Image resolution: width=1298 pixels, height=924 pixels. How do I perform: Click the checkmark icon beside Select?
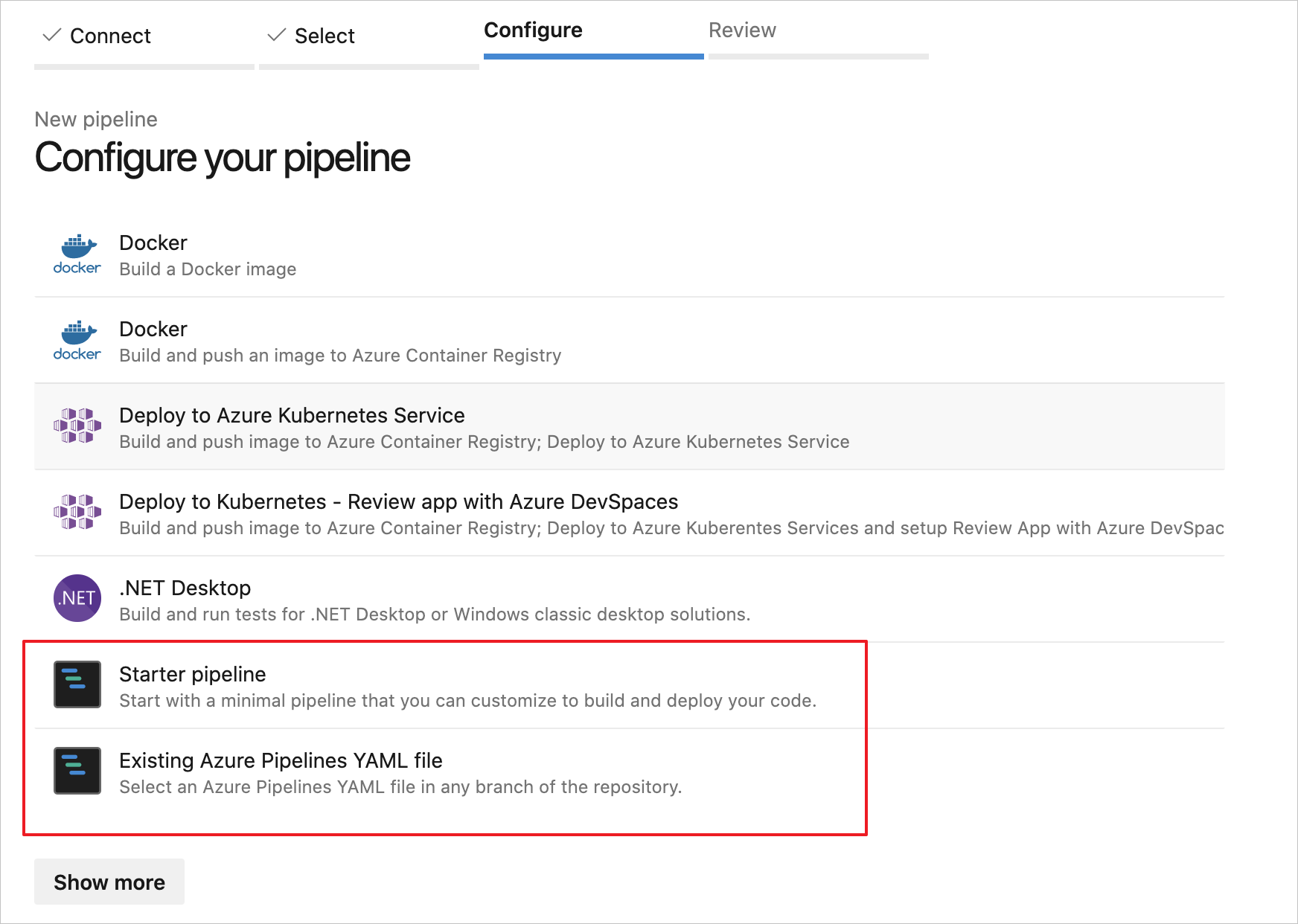(275, 34)
